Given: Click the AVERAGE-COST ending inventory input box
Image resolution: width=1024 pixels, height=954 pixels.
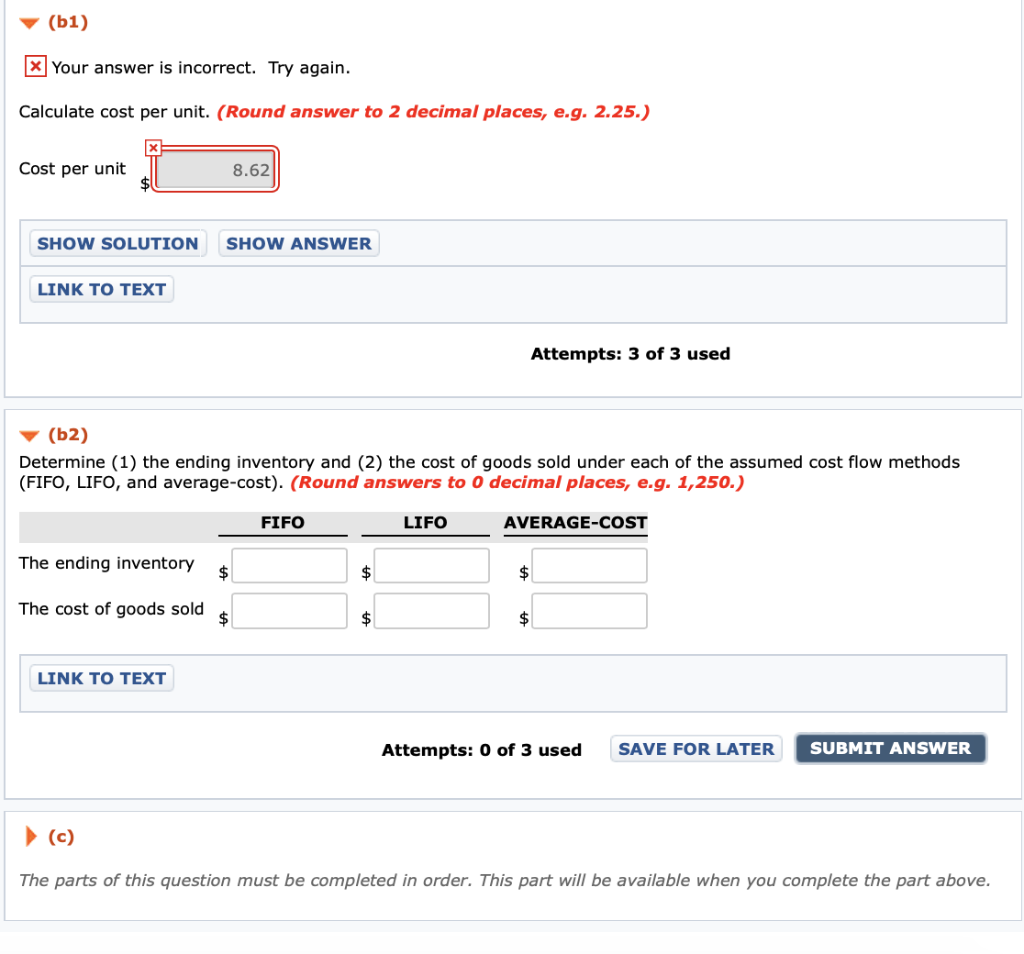Looking at the screenshot, I should click(x=589, y=565).
